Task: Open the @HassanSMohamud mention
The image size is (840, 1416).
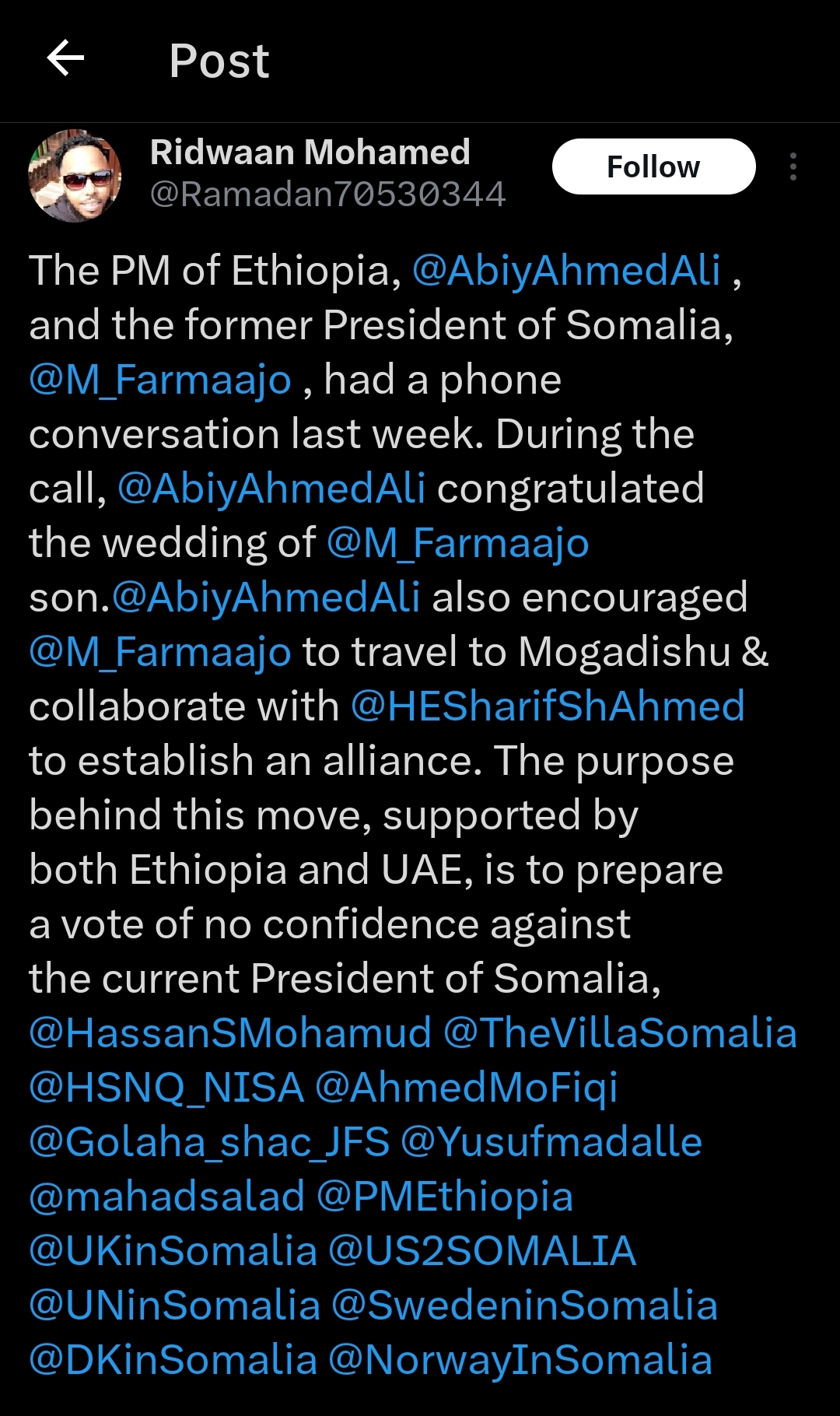Action: coord(229,1033)
